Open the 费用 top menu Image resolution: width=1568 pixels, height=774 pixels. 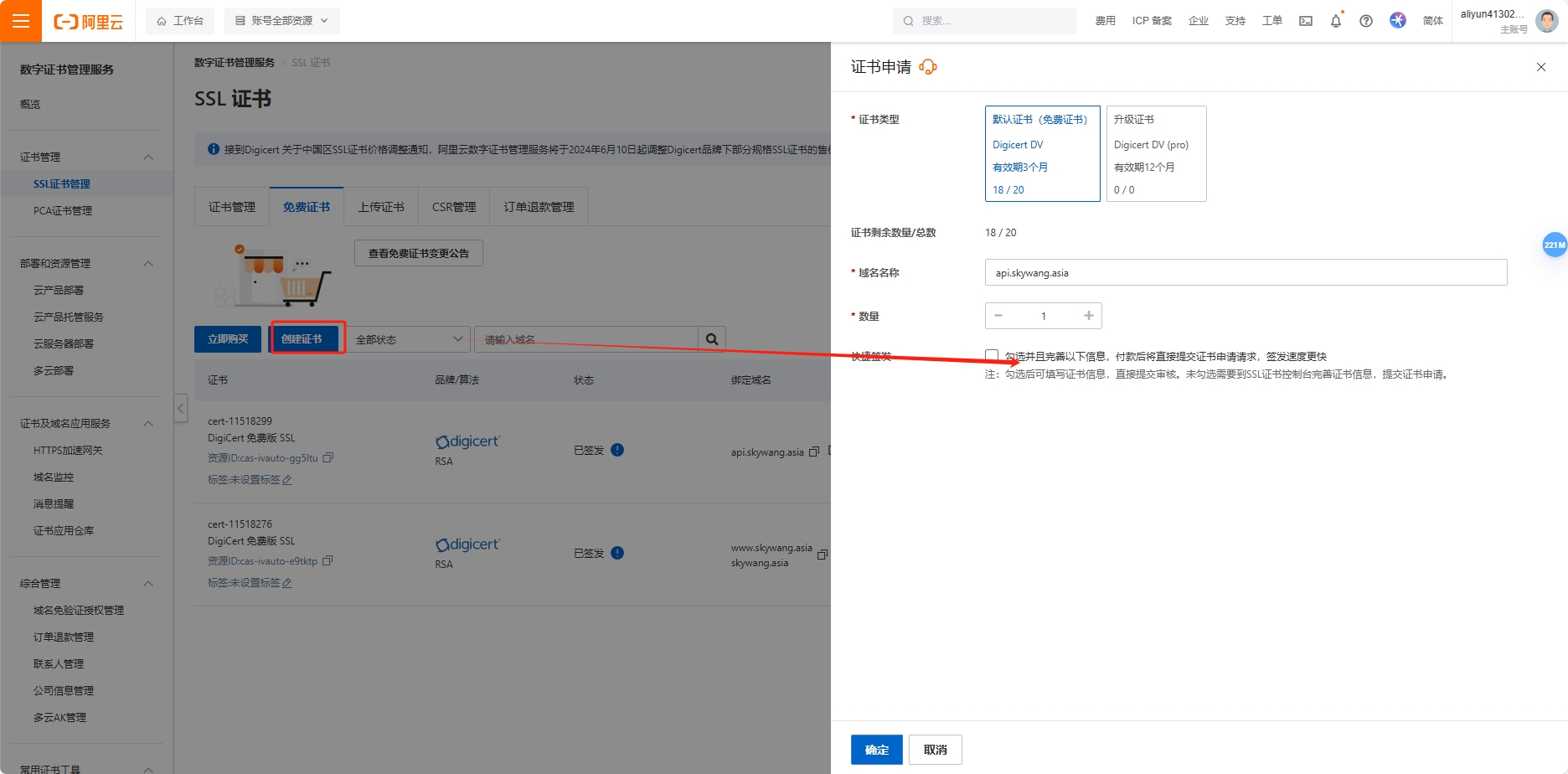[x=1106, y=21]
